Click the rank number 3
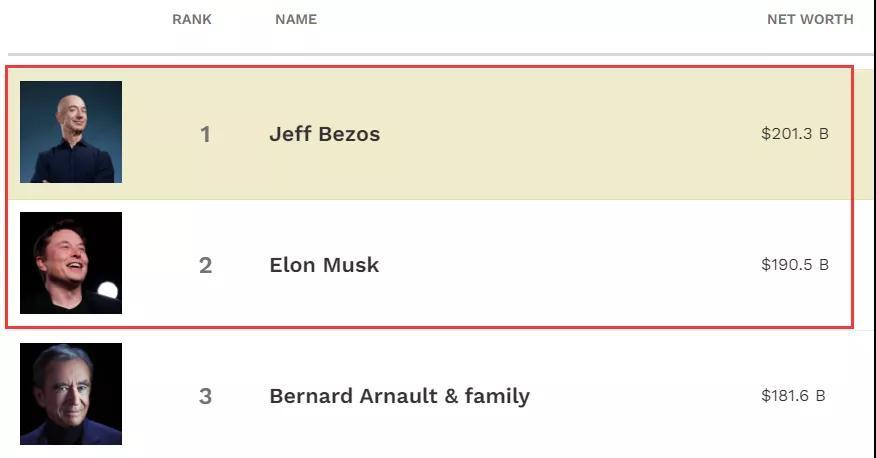This screenshot has height=458, width=876. [206, 397]
